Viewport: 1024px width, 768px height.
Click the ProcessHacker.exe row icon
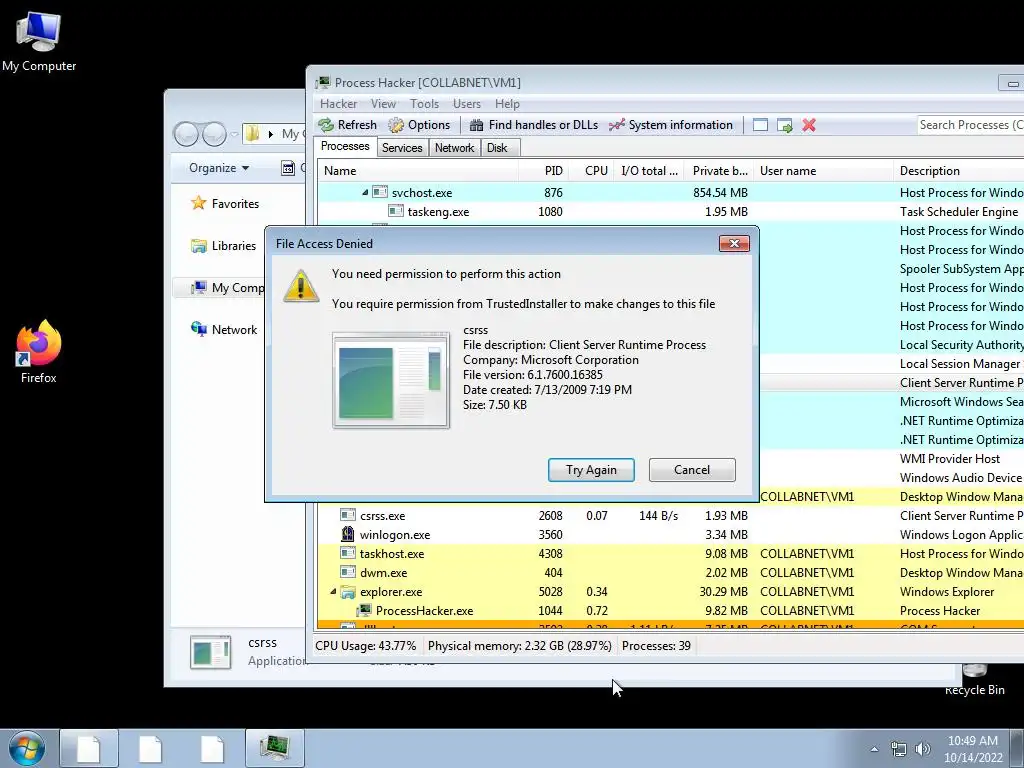364,611
